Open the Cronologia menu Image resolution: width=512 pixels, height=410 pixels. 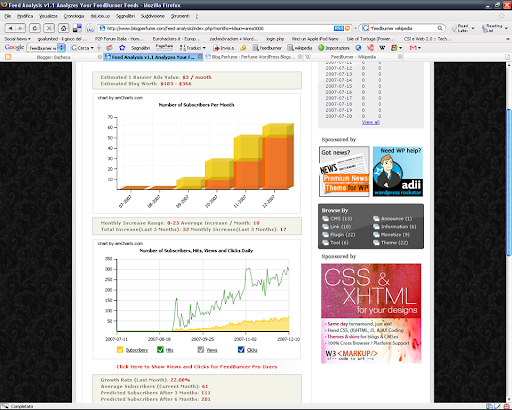pos(74,16)
